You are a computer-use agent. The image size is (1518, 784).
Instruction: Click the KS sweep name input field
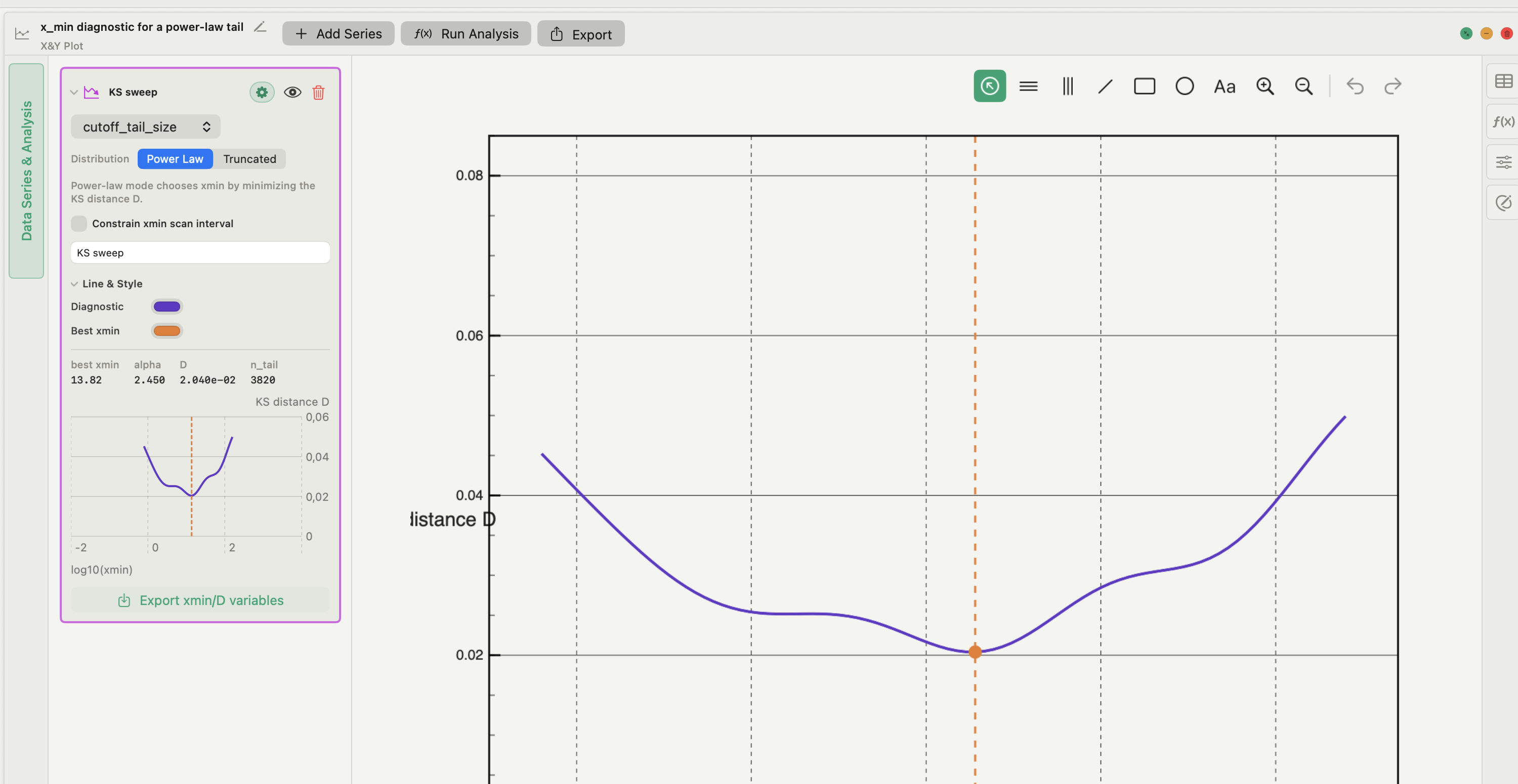(x=200, y=253)
